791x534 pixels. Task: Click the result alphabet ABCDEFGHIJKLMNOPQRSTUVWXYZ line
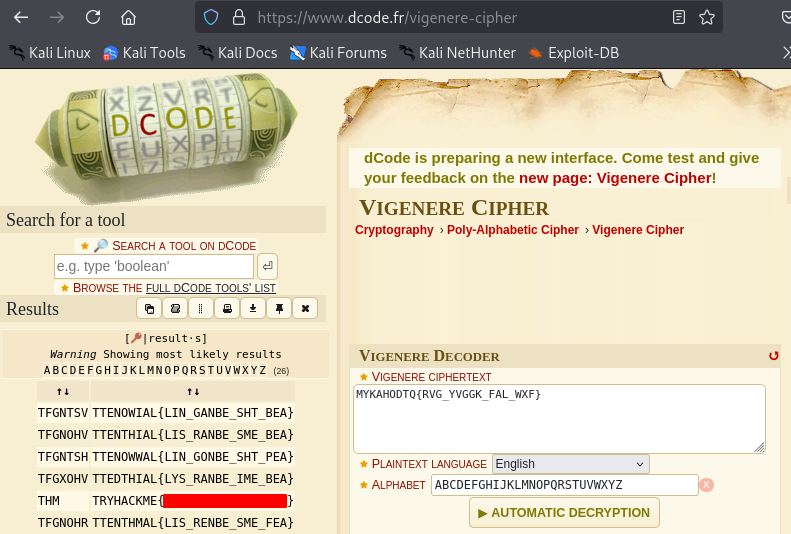[x=155, y=371]
